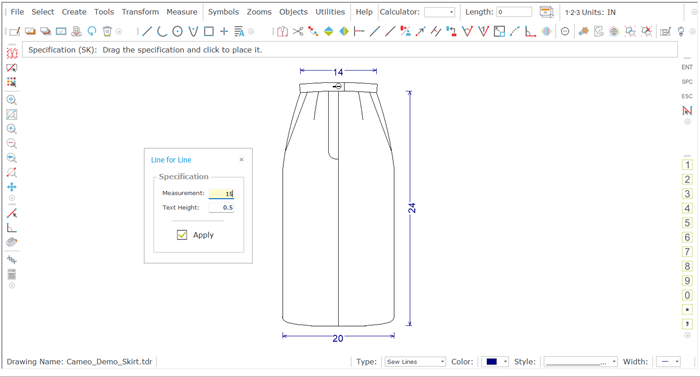This screenshot has width=700, height=377.
Task: Click the blue undo arrow icon
Action: pyautogui.click(x=92, y=31)
